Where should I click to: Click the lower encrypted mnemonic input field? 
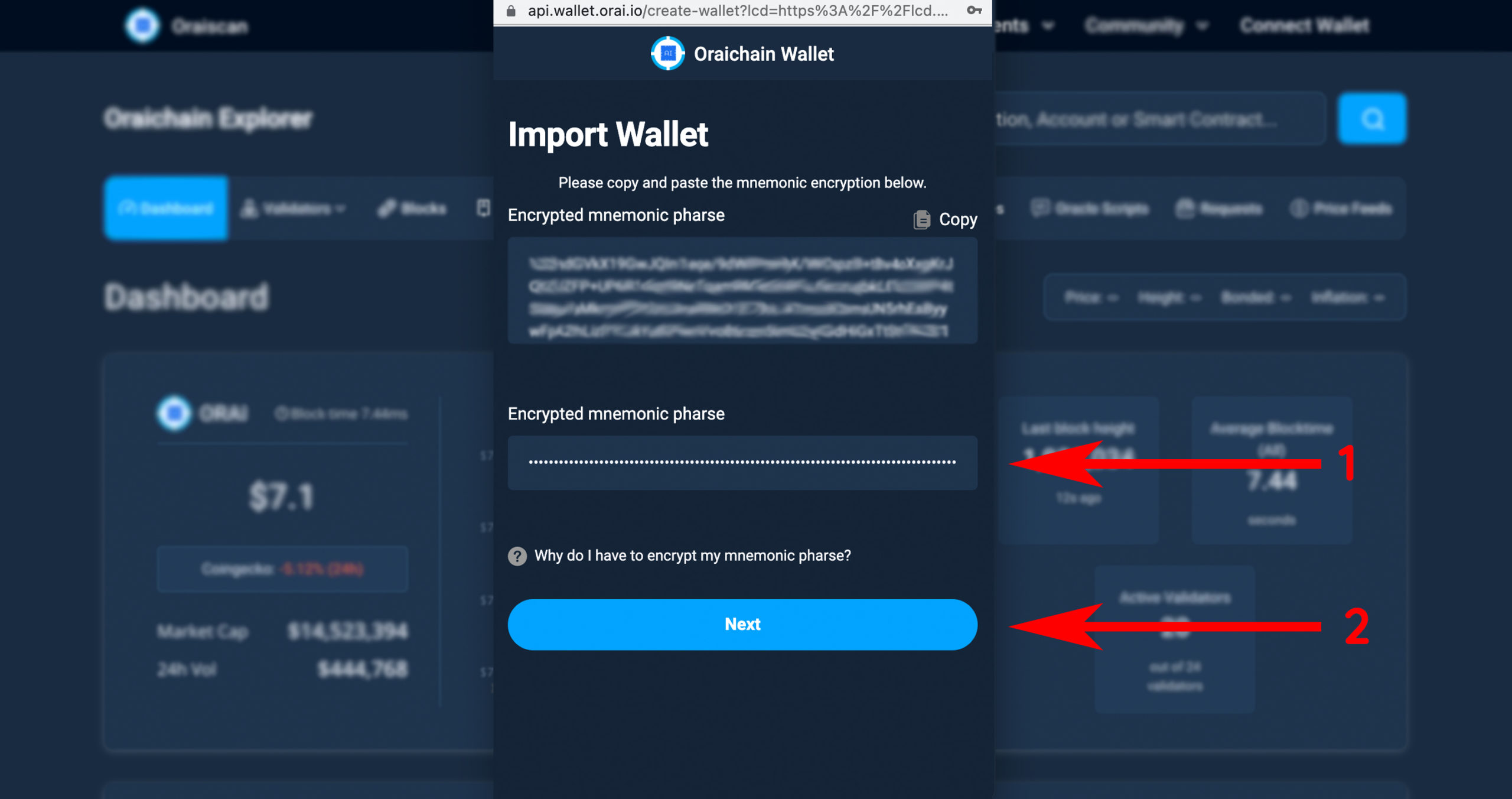coord(742,463)
